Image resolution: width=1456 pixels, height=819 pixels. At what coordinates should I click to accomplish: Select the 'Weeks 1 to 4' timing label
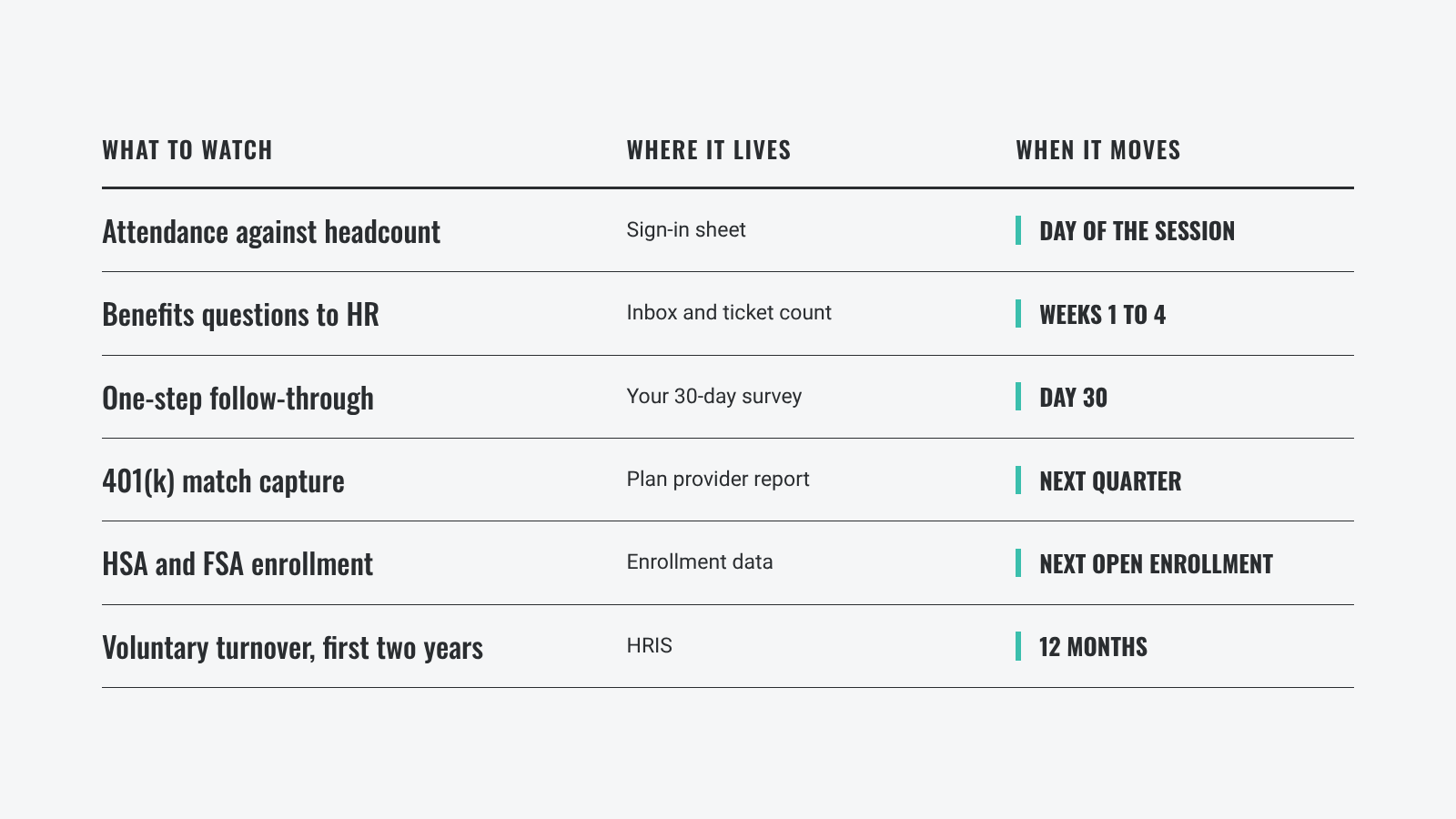pos(1102,314)
